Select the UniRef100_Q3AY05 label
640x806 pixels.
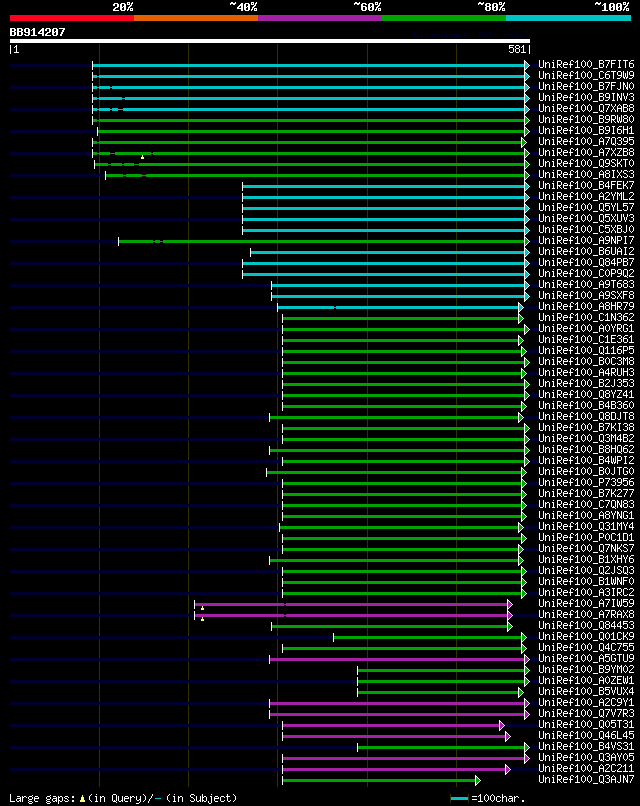tap(586, 758)
